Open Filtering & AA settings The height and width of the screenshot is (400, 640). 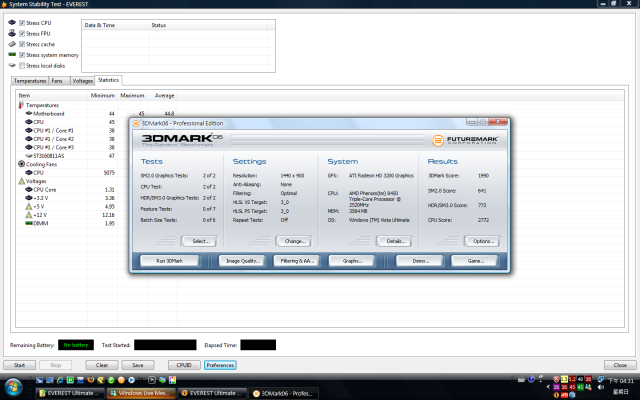[x=297, y=260]
